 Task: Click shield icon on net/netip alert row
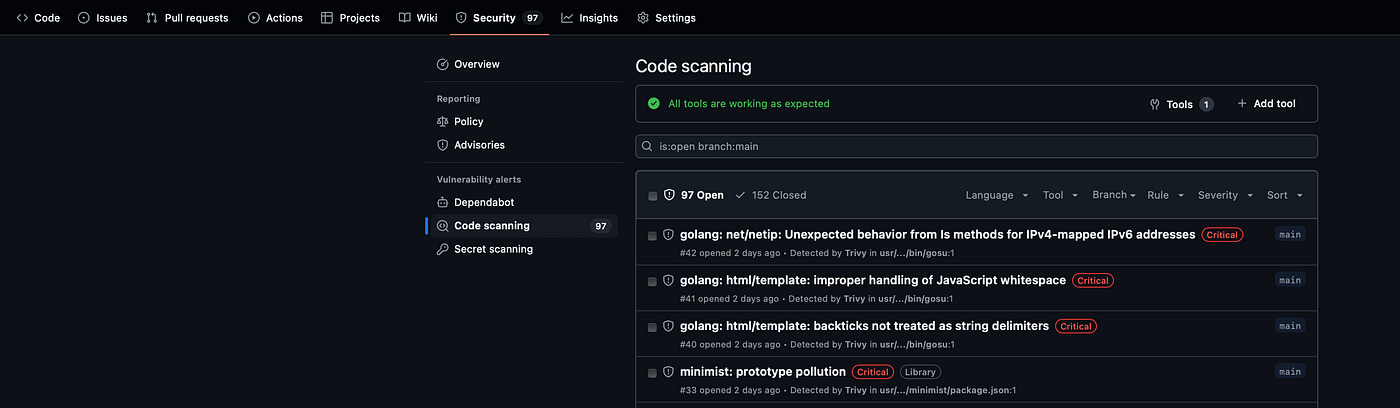pyautogui.click(x=669, y=235)
